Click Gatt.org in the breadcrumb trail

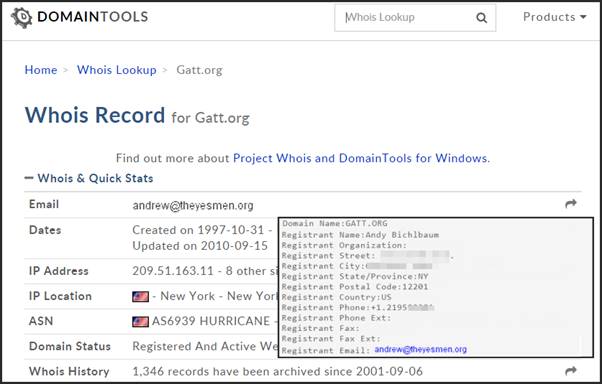point(199,70)
